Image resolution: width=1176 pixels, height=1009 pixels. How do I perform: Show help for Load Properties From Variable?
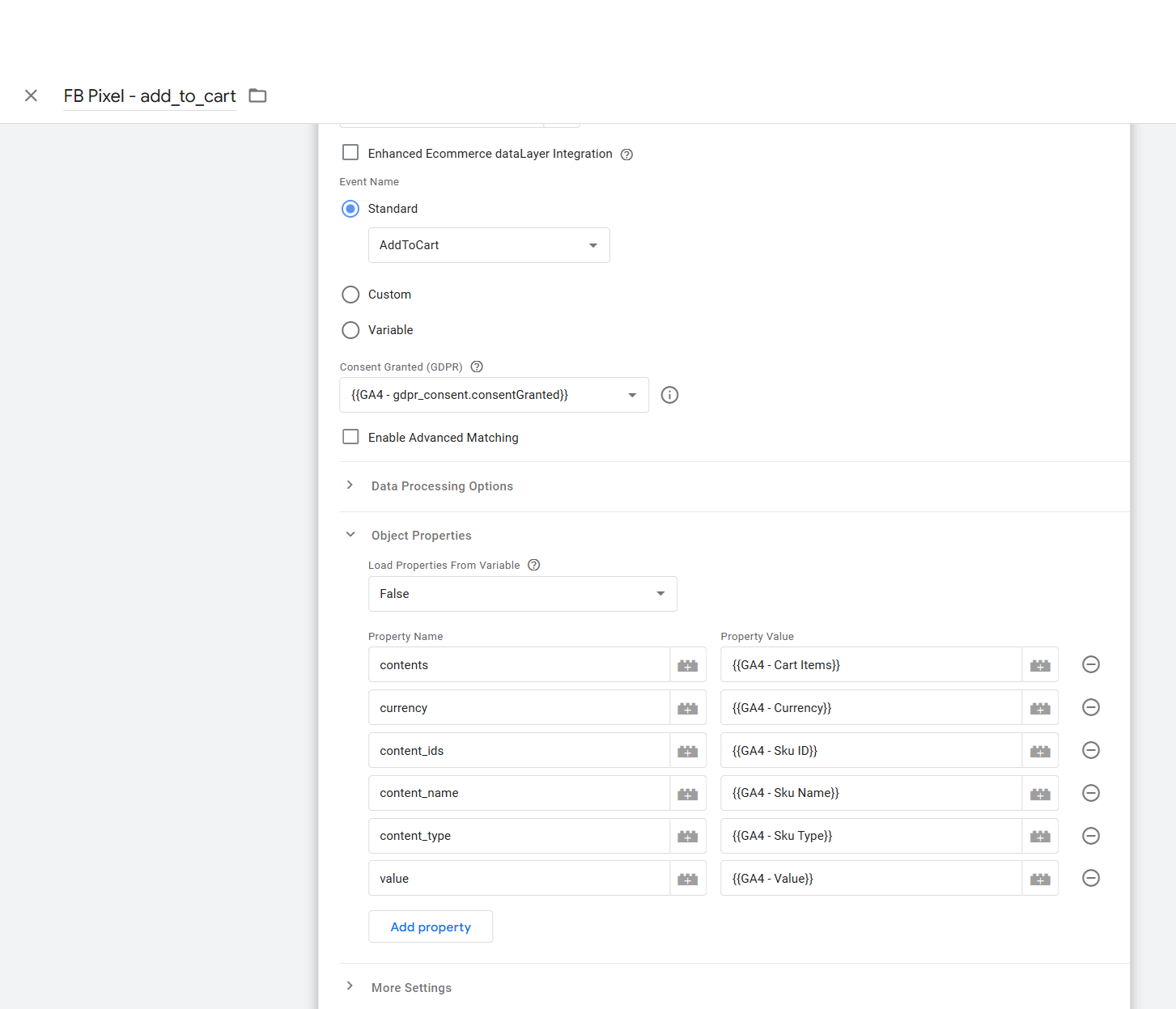pyautogui.click(x=533, y=566)
